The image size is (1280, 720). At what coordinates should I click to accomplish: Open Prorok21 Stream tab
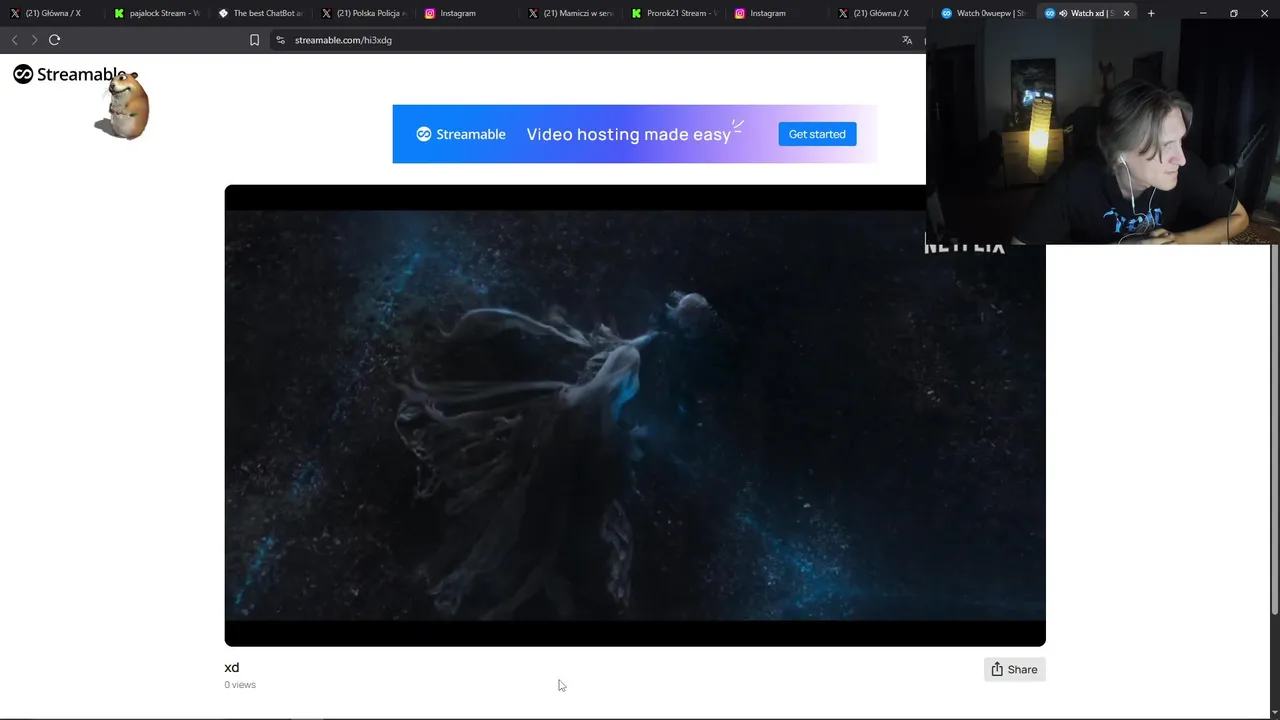pyautogui.click(x=673, y=13)
